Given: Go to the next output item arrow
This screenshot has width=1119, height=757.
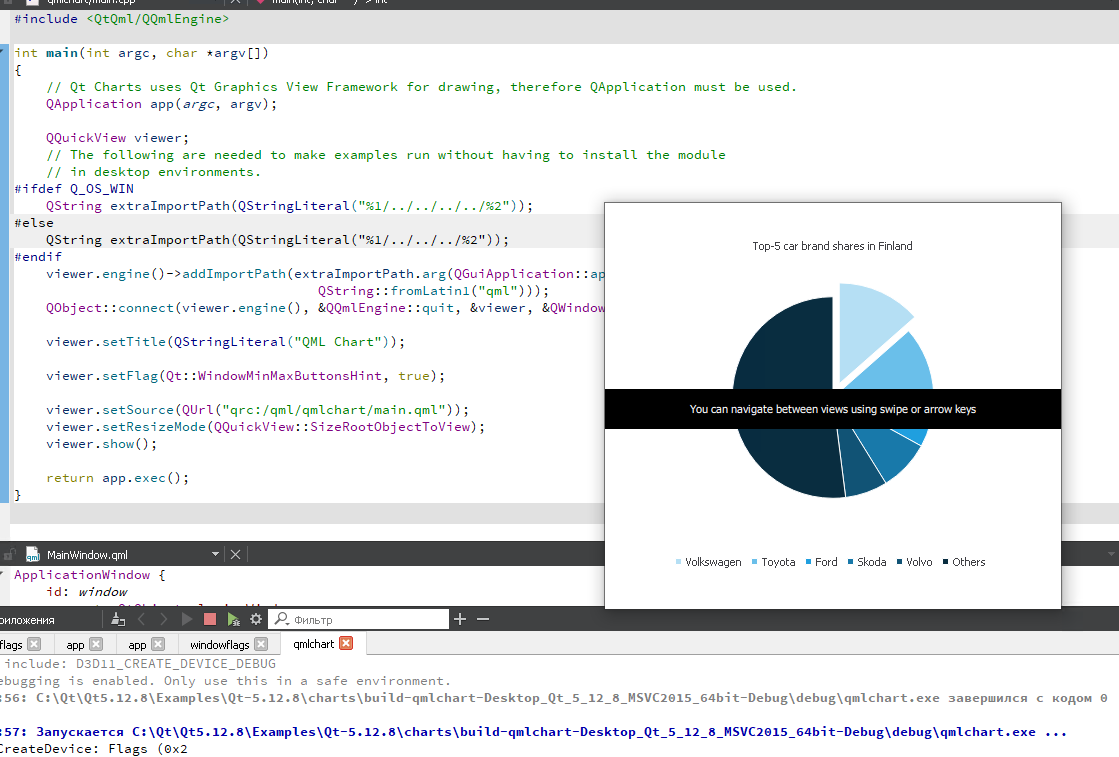Looking at the screenshot, I should 163,619.
